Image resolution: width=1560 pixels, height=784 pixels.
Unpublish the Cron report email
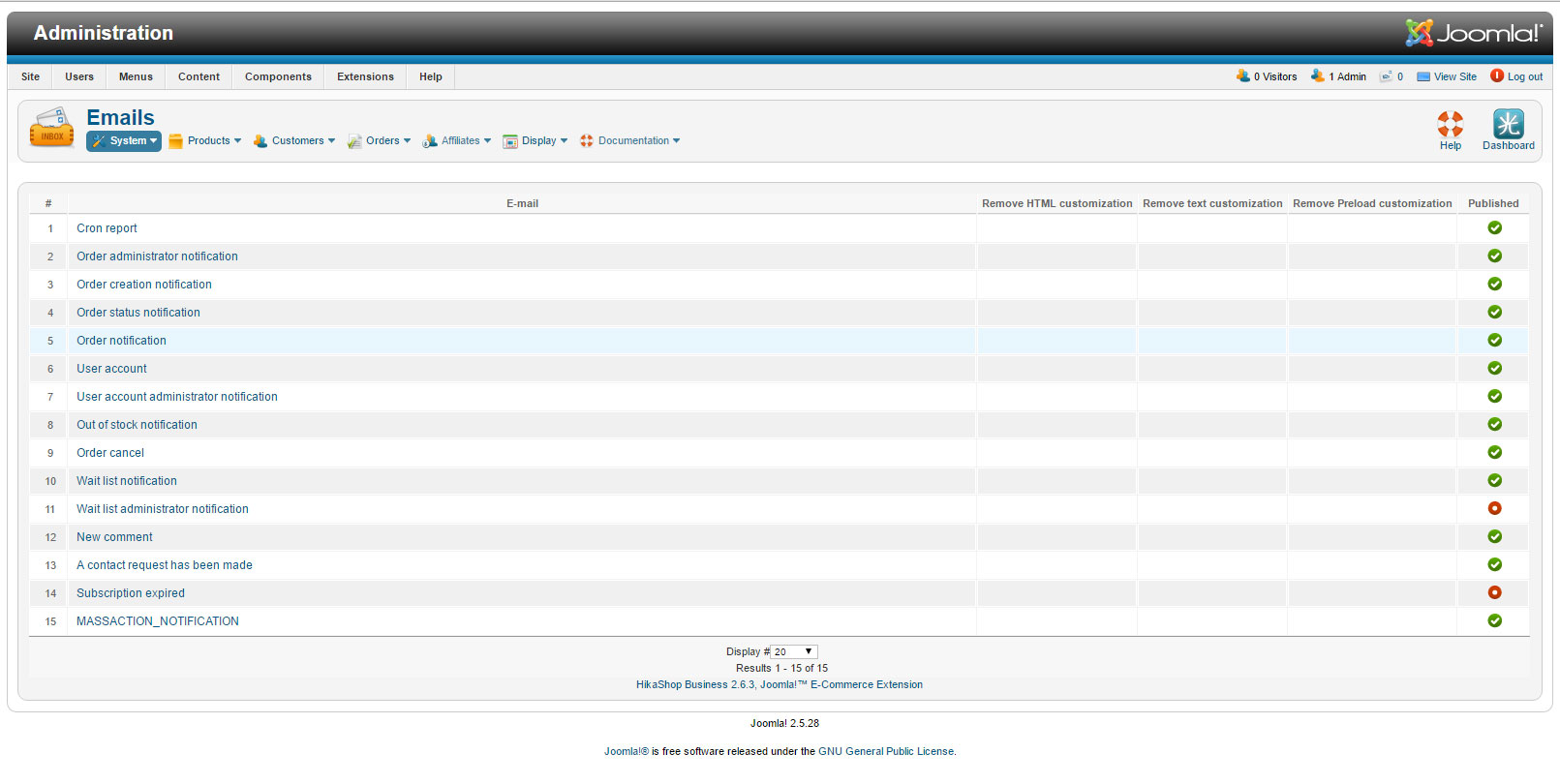click(1494, 227)
